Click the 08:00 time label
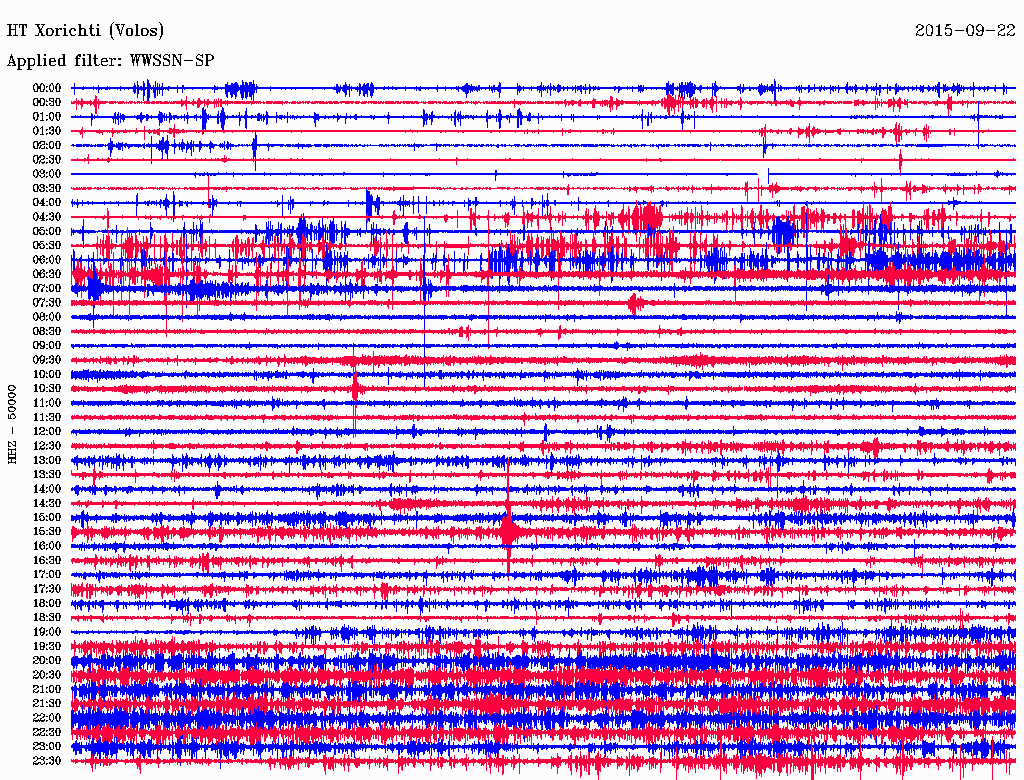 pos(47,317)
